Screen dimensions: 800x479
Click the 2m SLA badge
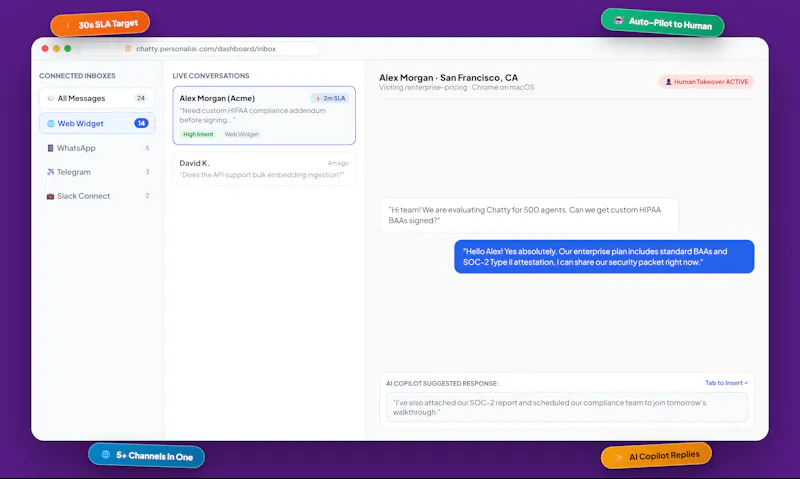click(x=330, y=98)
